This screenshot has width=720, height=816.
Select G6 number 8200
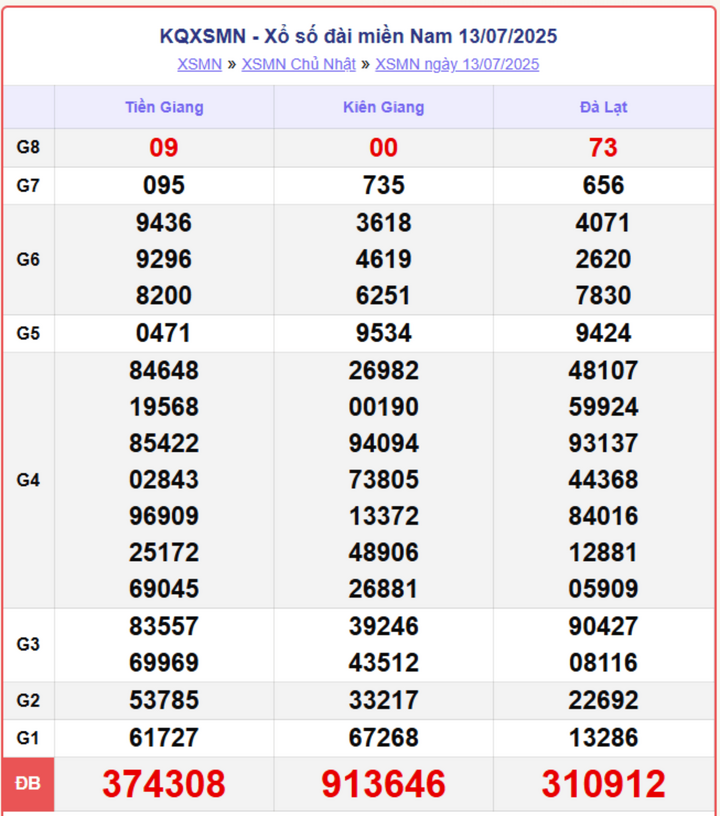coord(164,296)
